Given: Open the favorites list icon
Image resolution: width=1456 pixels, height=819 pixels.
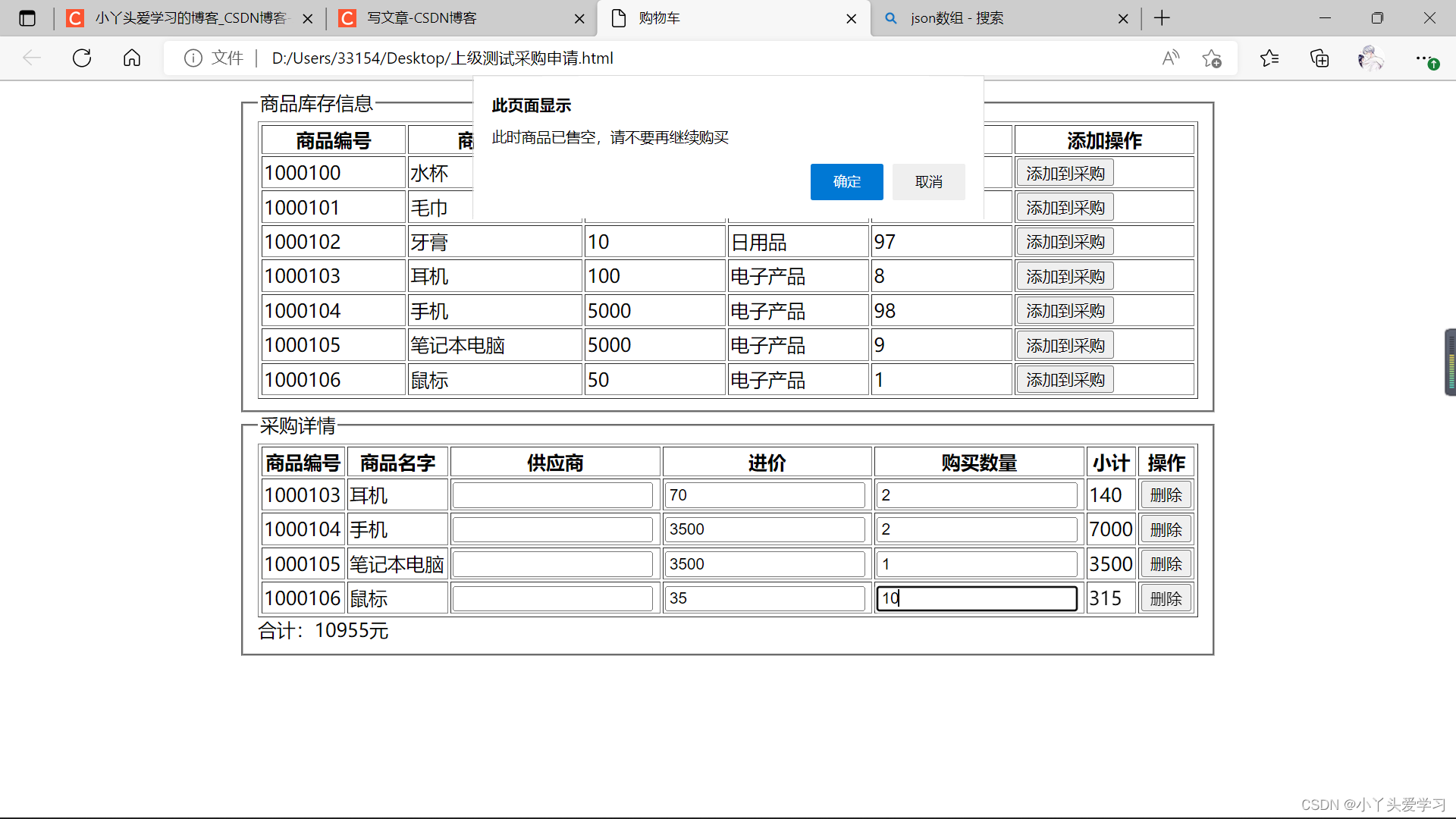Looking at the screenshot, I should (1269, 58).
